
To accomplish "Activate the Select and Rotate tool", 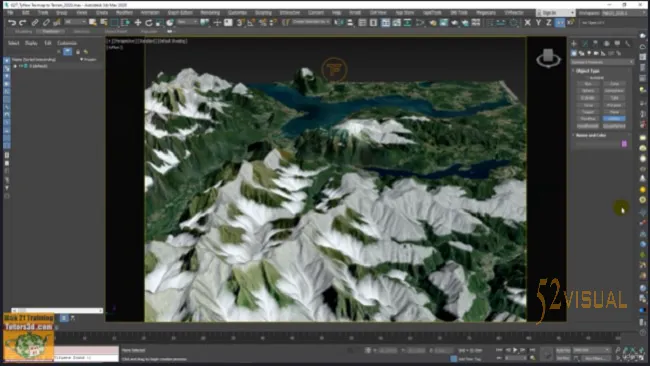I will coord(148,22).
